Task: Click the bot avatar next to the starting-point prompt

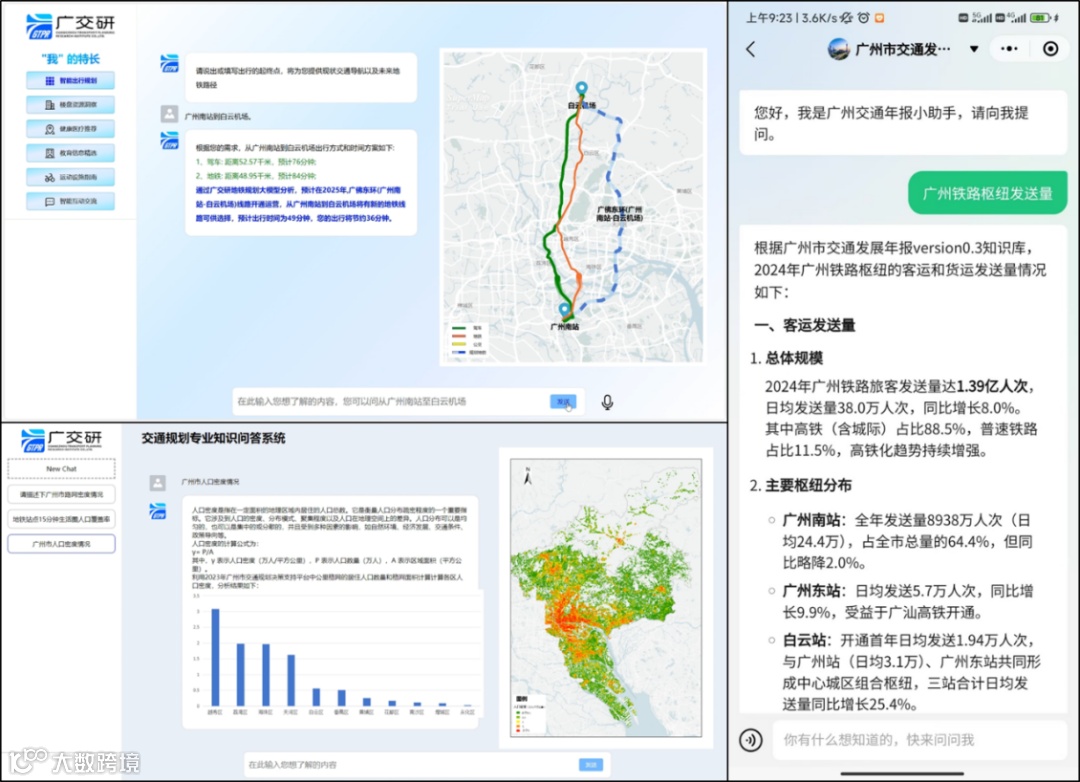Action: point(169,63)
